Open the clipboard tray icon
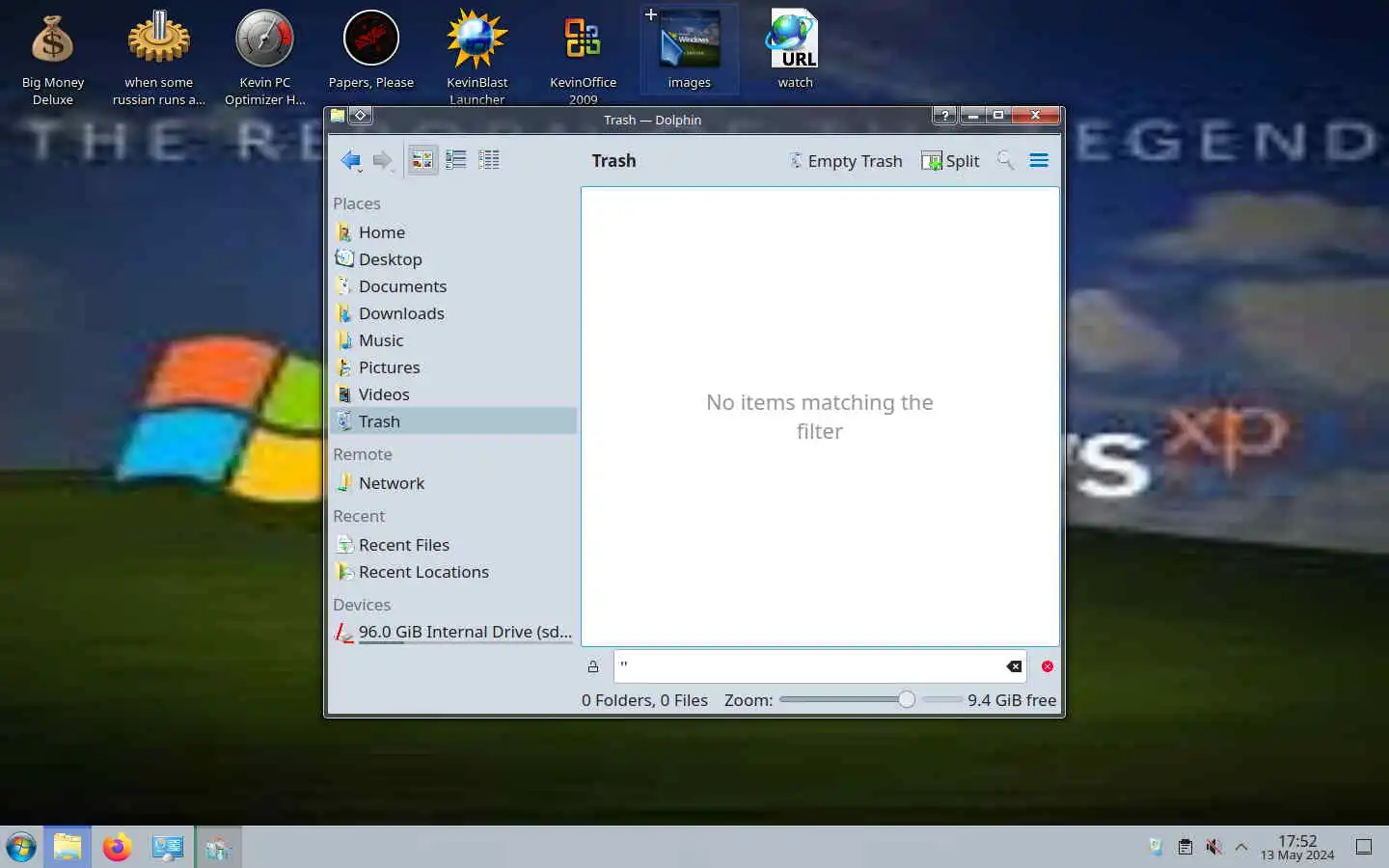 tap(1185, 848)
